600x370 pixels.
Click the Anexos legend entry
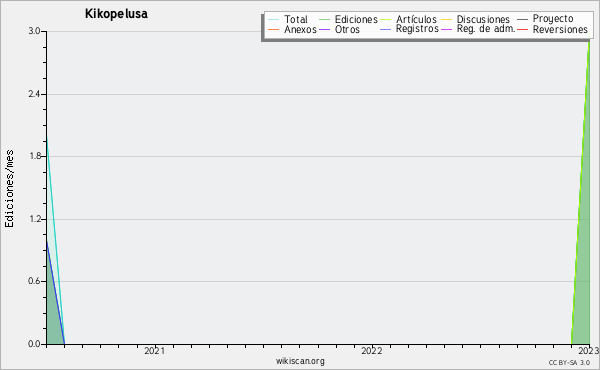coord(292,29)
